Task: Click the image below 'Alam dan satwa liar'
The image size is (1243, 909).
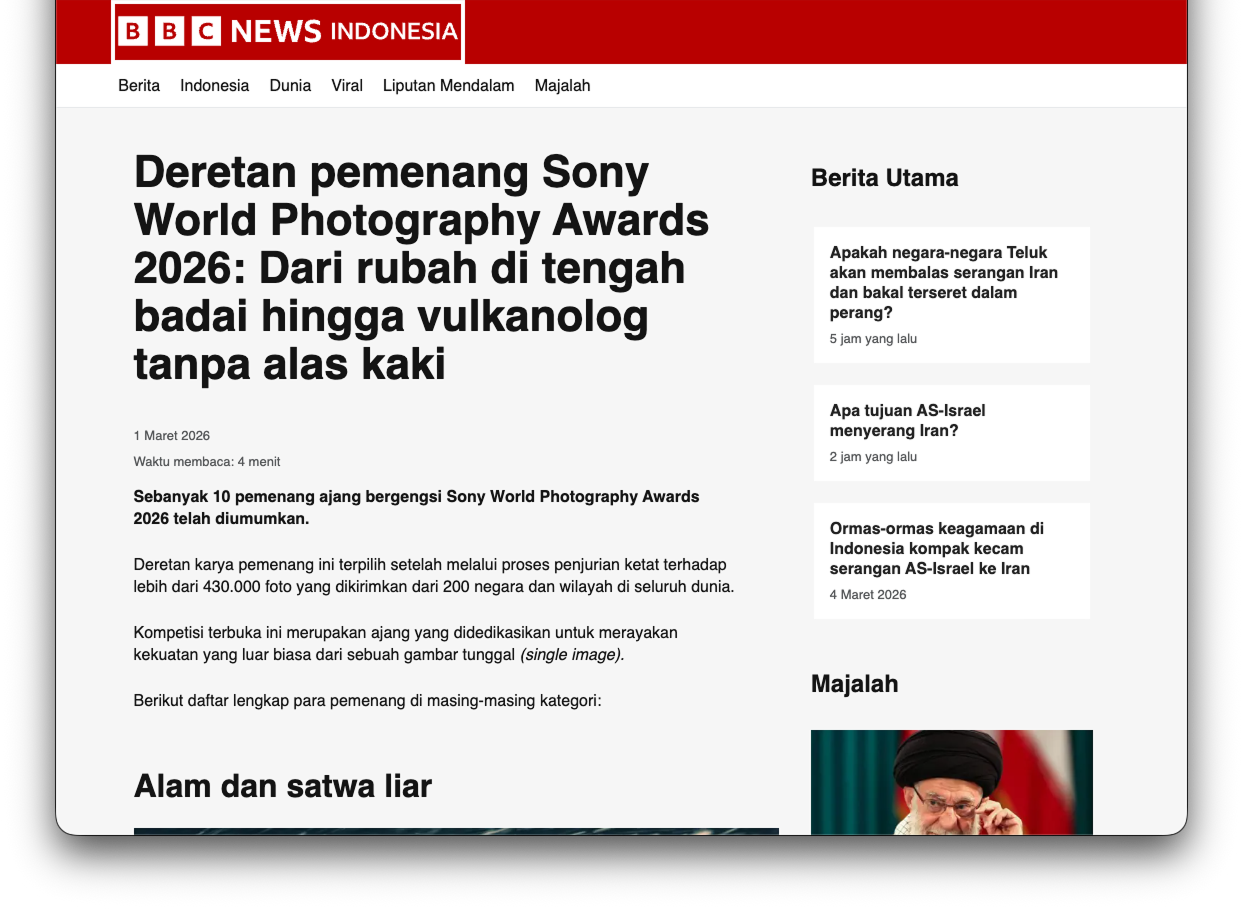Action: 456,830
